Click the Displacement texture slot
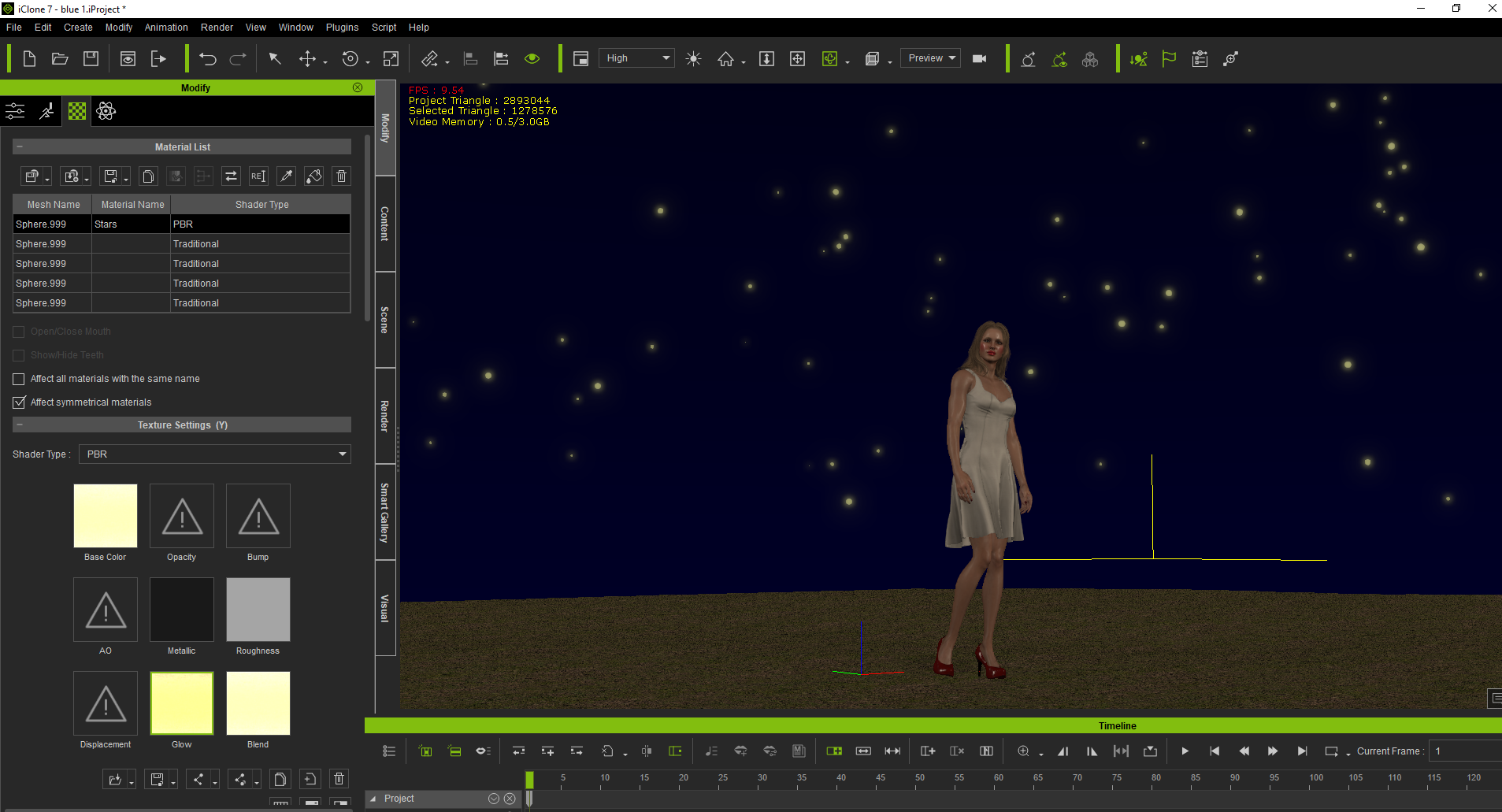 pos(106,703)
